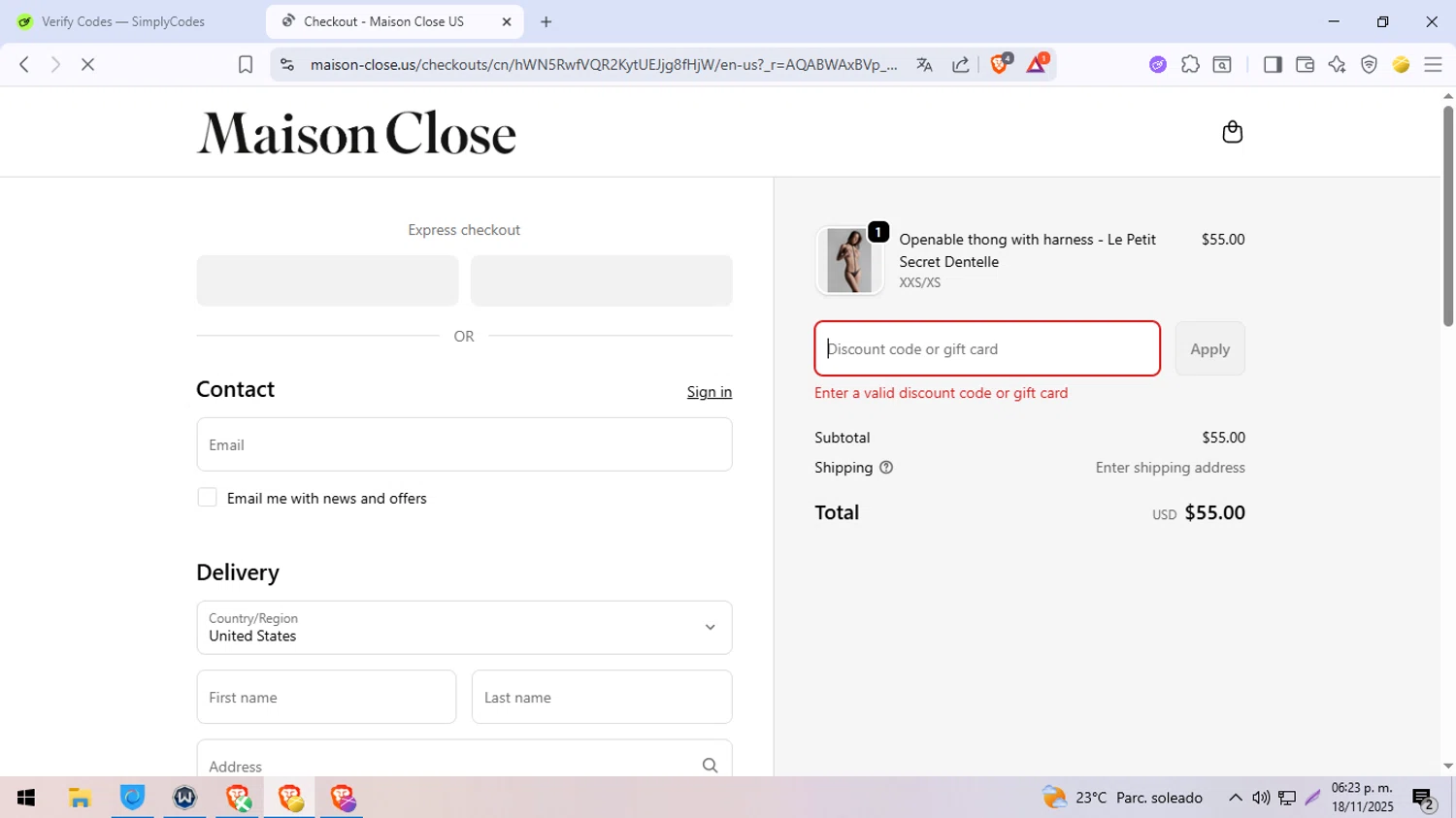Click the address bar URL
Image resolution: width=1456 pixels, height=818 pixels.
tap(604, 64)
